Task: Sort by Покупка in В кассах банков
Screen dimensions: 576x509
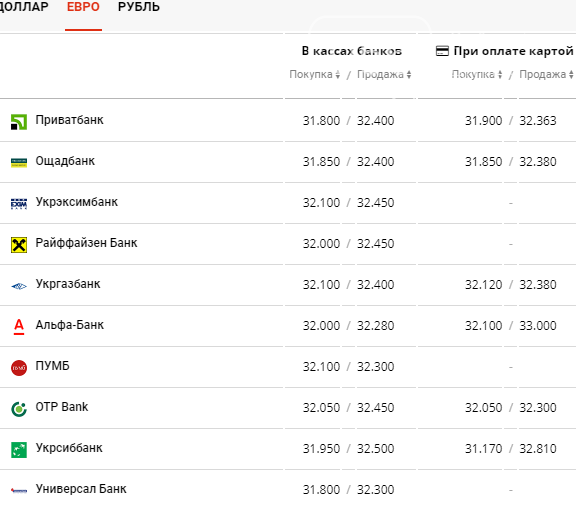Action: coord(314,75)
